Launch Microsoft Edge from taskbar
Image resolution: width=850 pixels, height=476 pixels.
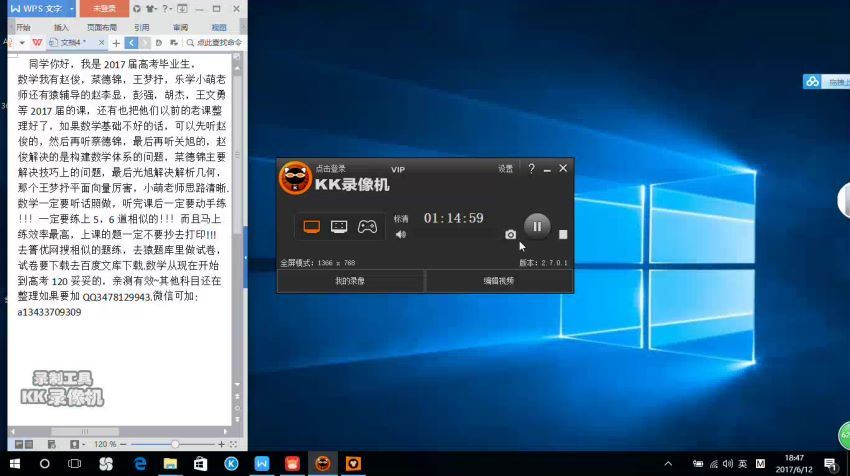point(140,464)
